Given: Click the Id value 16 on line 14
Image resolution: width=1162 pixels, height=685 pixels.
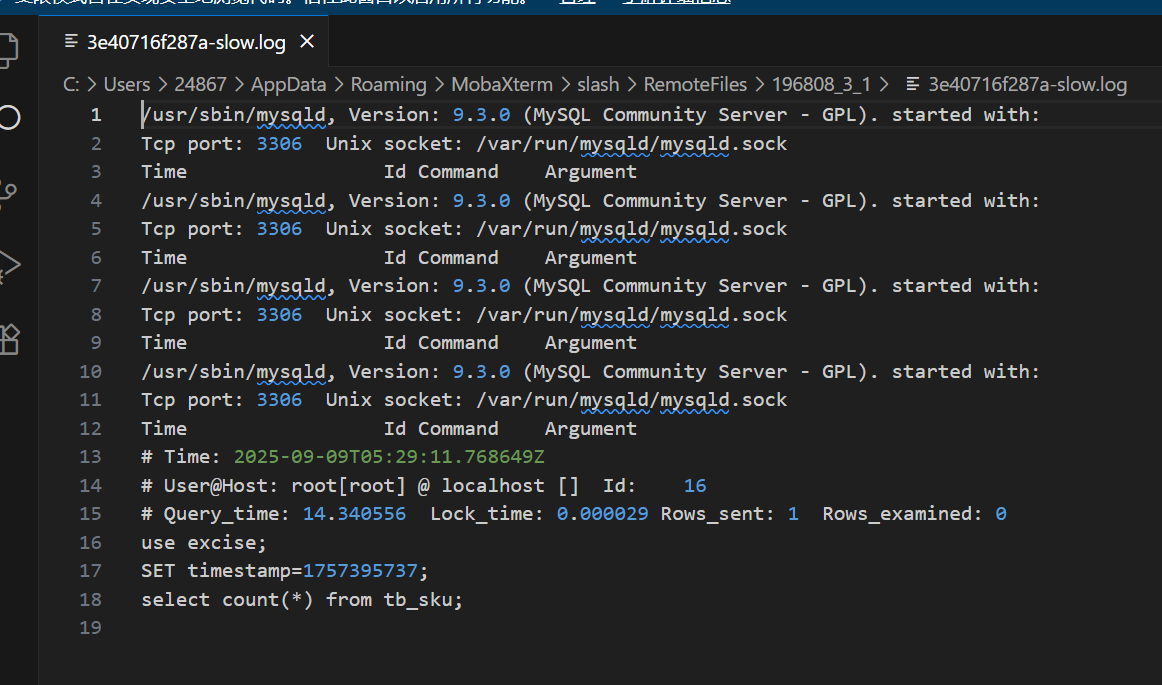Looking at the screenshot, I should click(x=694, y=486).
